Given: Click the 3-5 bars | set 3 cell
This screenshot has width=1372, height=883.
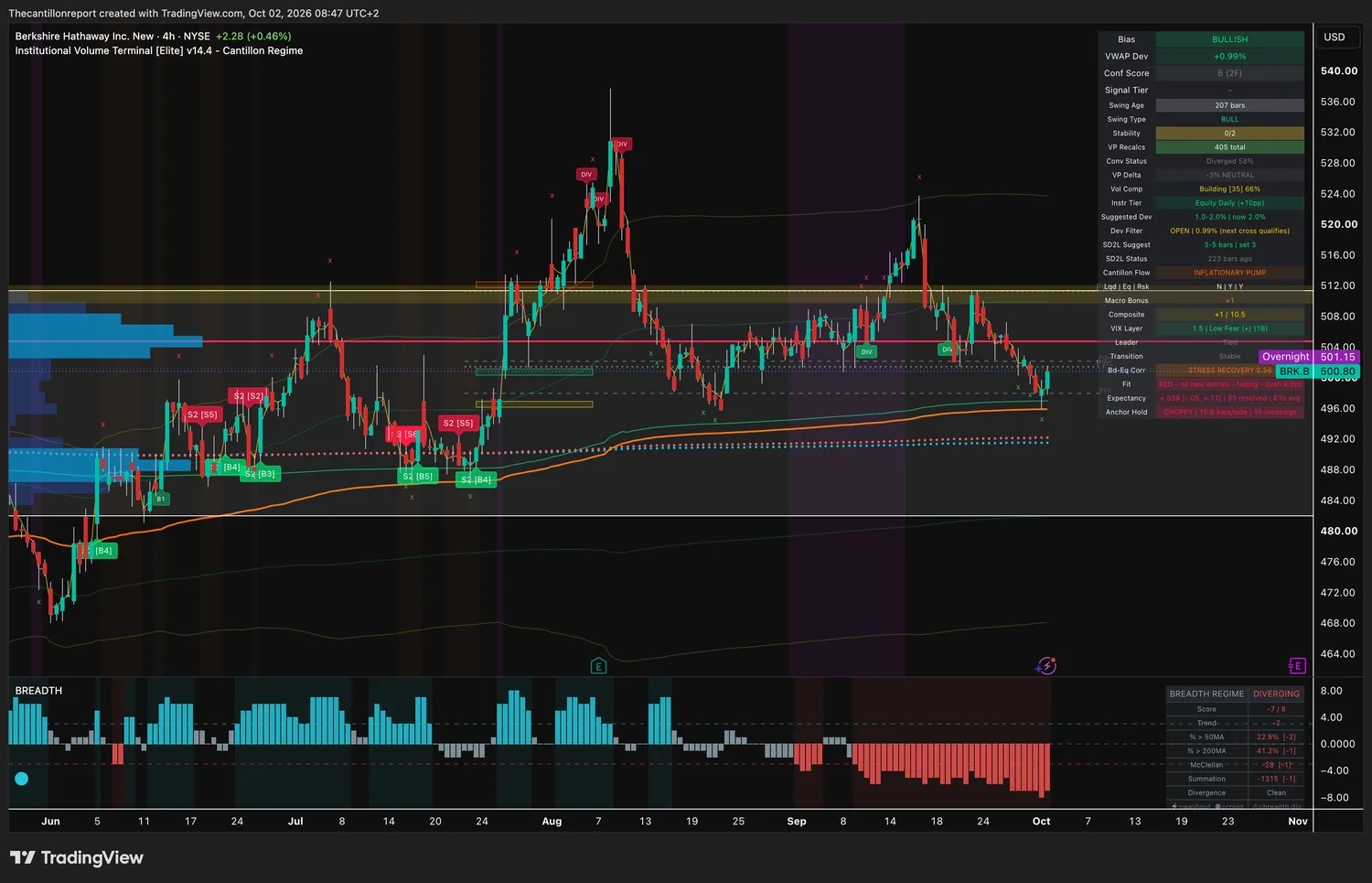Looking at the screenshot, I should [1229, 245].
